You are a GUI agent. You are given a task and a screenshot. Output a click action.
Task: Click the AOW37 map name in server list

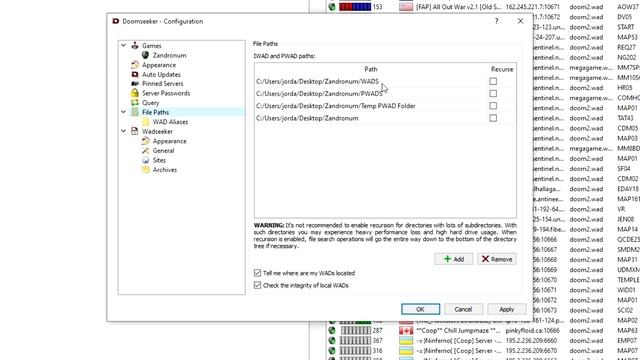click(x=628, y=7)
